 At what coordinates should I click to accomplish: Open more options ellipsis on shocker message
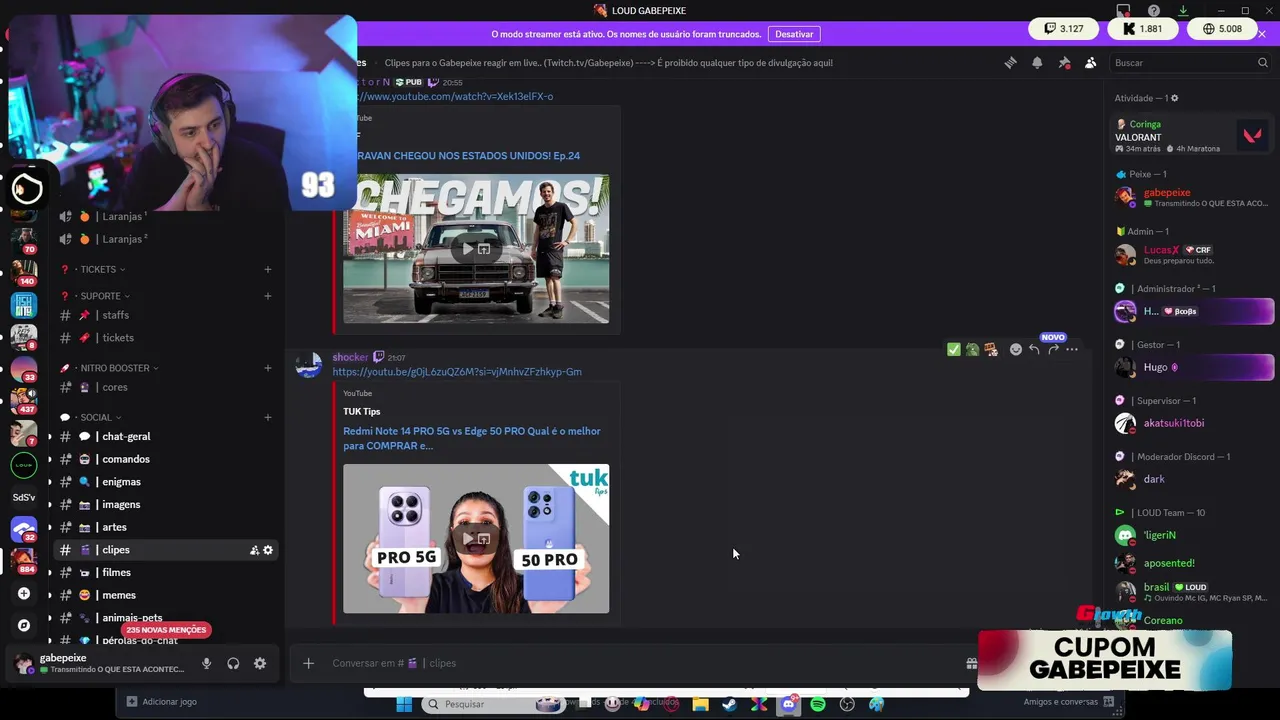point(1072,349)
